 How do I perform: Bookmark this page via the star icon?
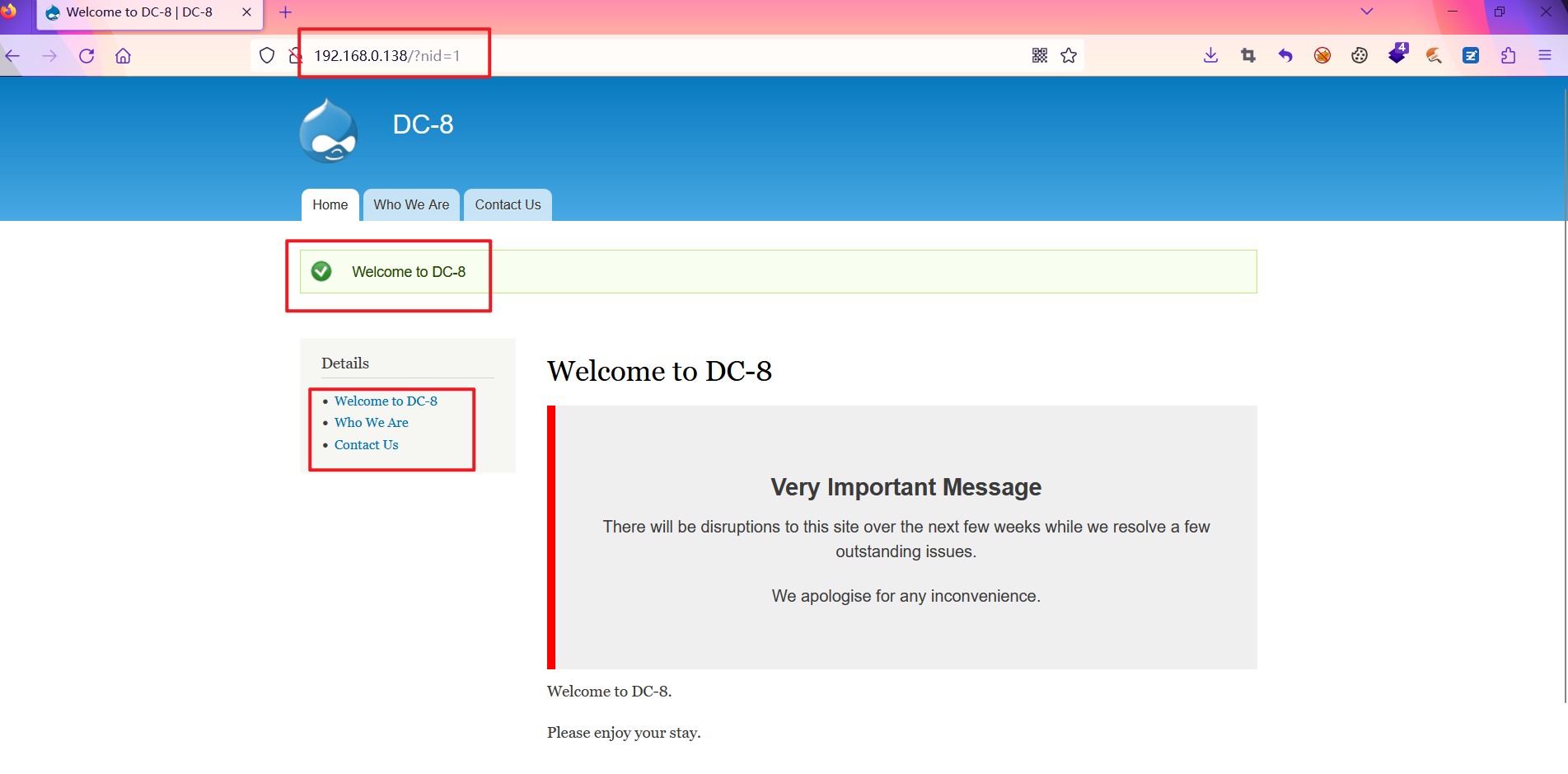1069,55
